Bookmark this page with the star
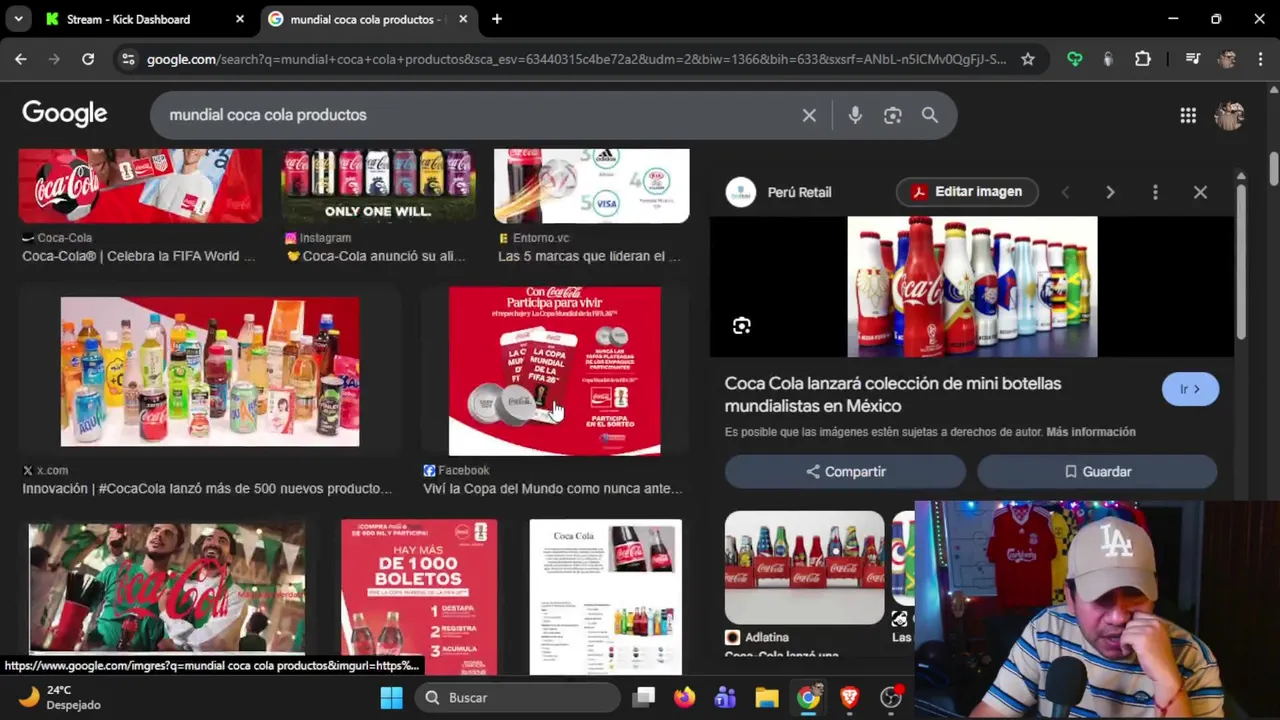Image resolution: width=1280 pixels, height=720 pixels. pos(1027,59)
